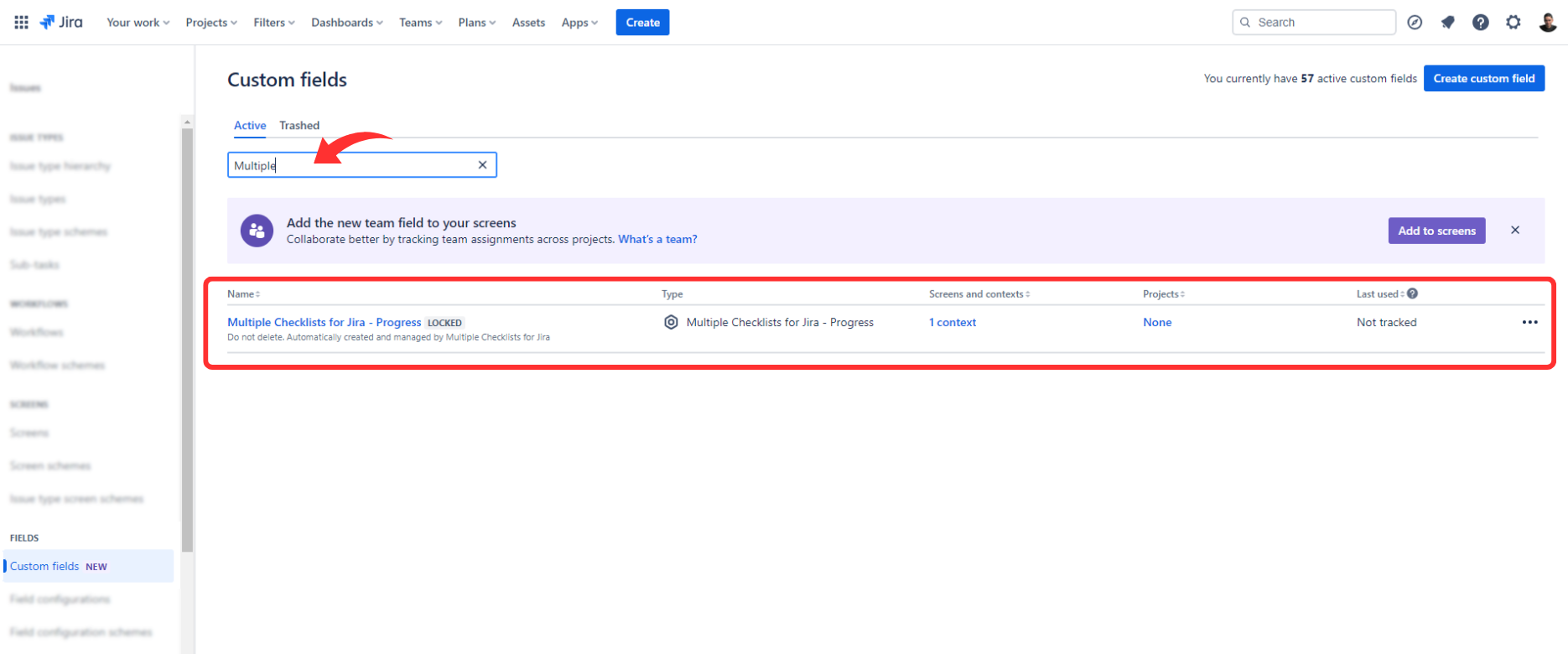Click the sidebar scrollbar up arrow

(x=187, y=122)
